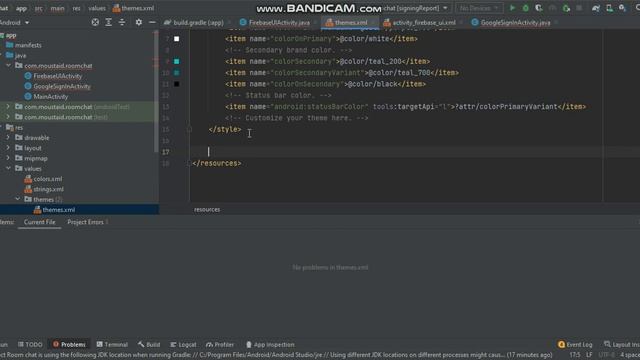The width and height of the screenshot is (640, 360).
Task: Open the Android project view dropdown
Action: pos(15,22)
